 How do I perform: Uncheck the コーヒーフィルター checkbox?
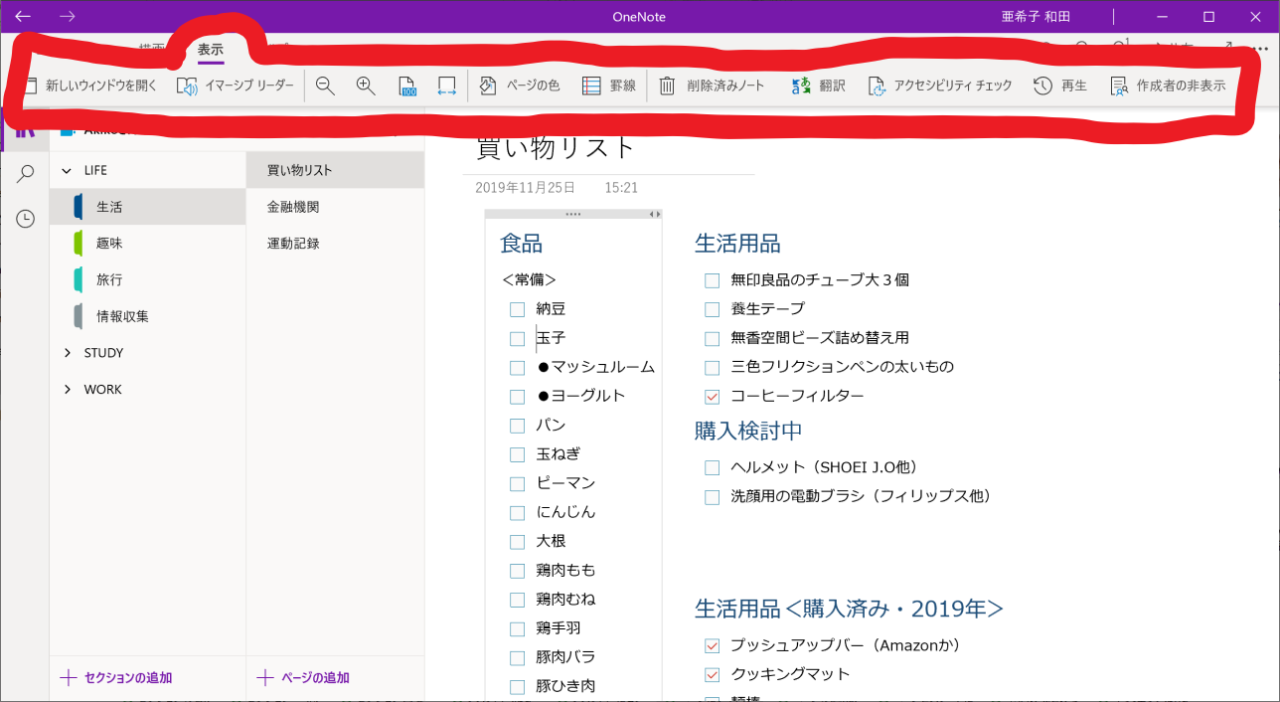point(712,397)
